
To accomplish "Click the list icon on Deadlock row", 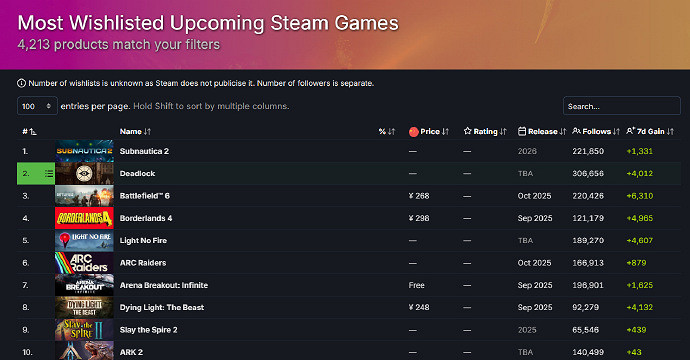I will [x=49, y=173].
